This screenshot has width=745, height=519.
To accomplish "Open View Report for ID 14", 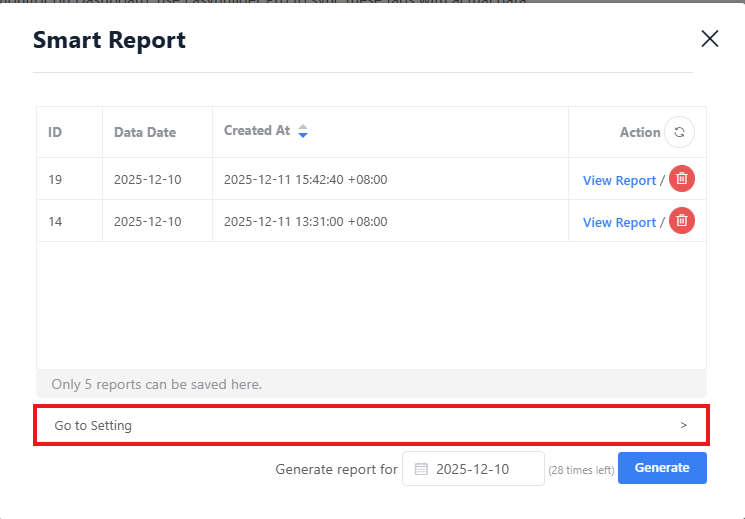I will tap(619, 222).
